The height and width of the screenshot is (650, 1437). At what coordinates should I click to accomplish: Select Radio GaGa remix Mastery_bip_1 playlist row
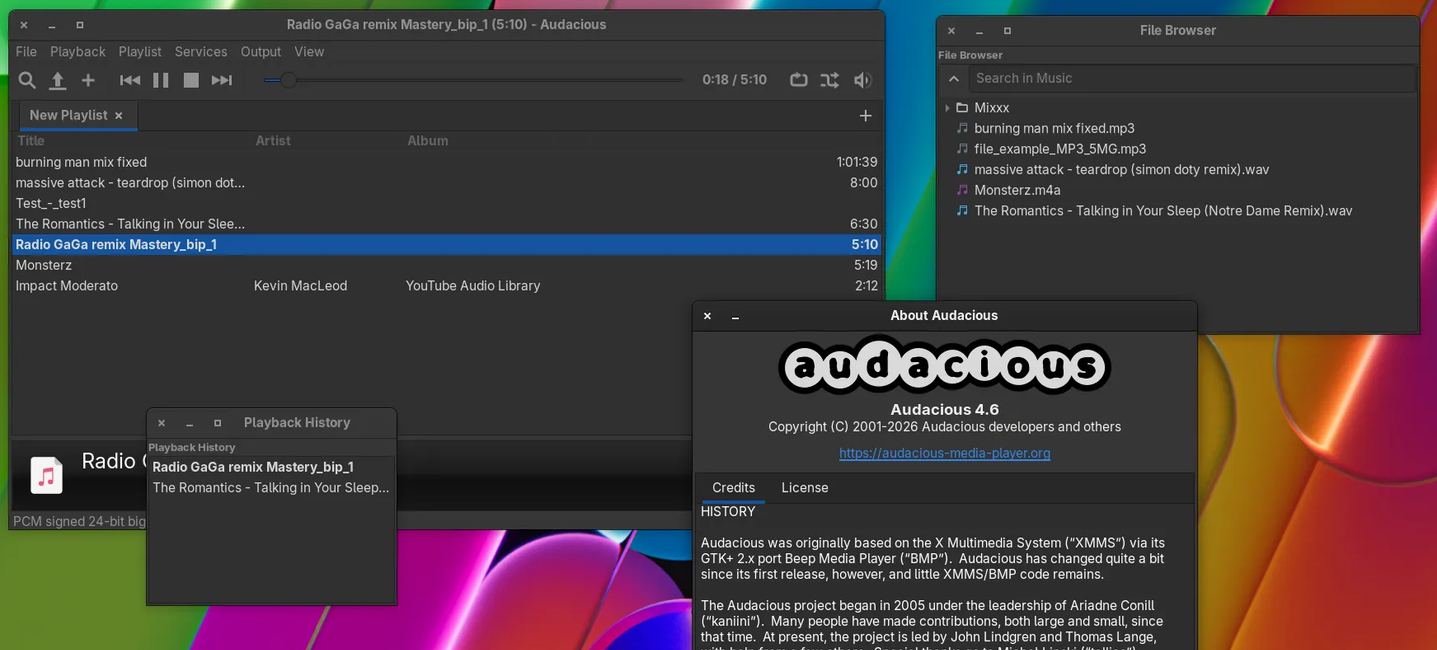click(446, 244)
